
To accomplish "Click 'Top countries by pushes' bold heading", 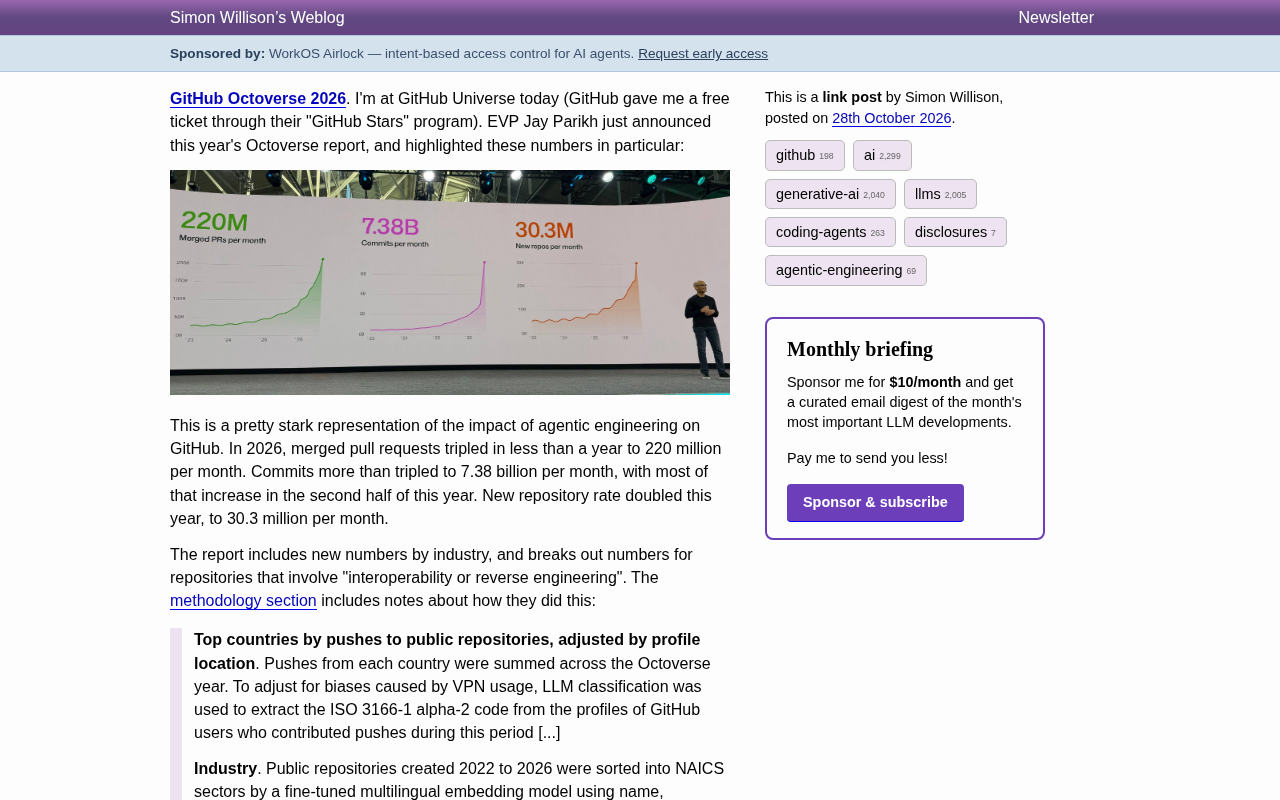I will coord(447,651).
